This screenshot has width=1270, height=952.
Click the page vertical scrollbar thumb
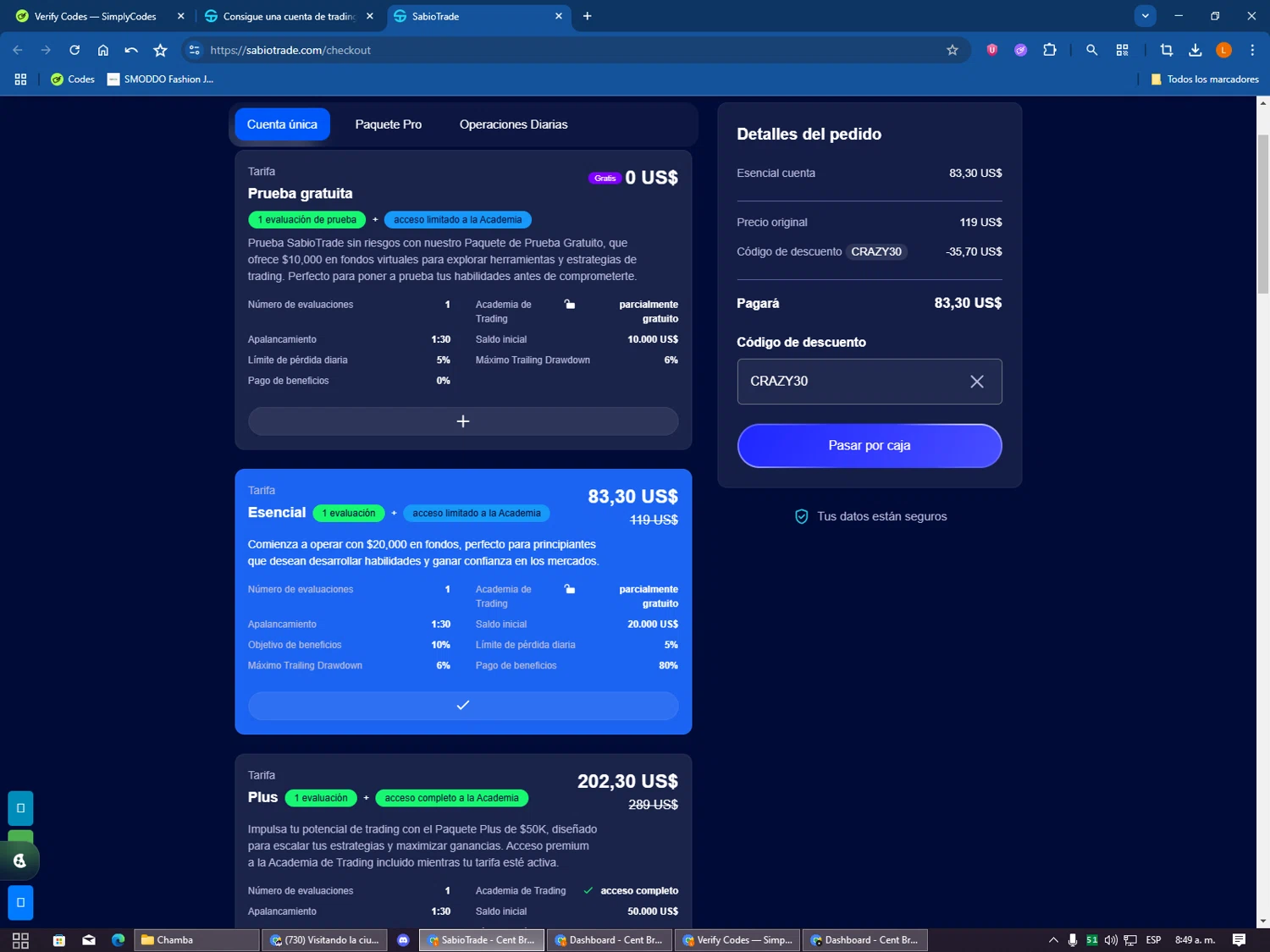click(1263, 214)
